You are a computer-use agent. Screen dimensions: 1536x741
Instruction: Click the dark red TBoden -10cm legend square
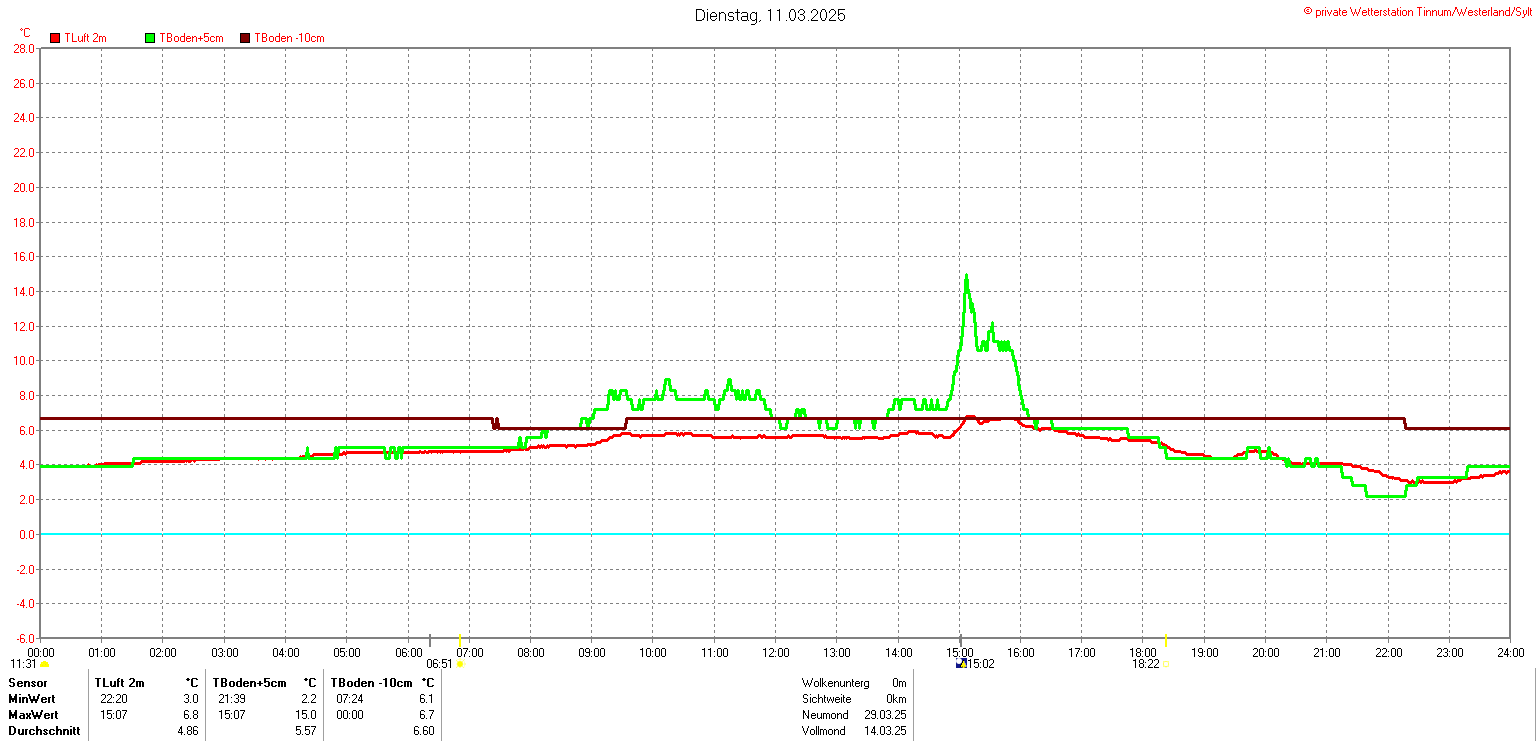(x=245, y=38)
